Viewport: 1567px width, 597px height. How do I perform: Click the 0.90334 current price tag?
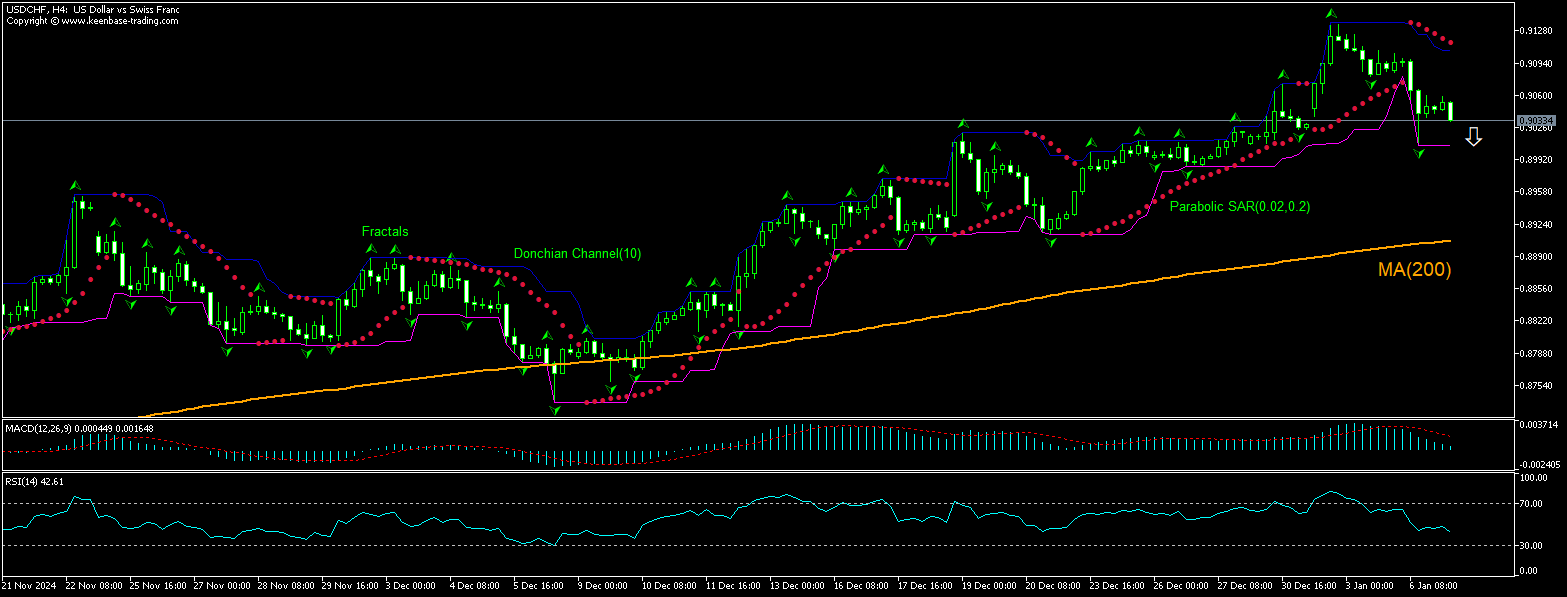1534,120
